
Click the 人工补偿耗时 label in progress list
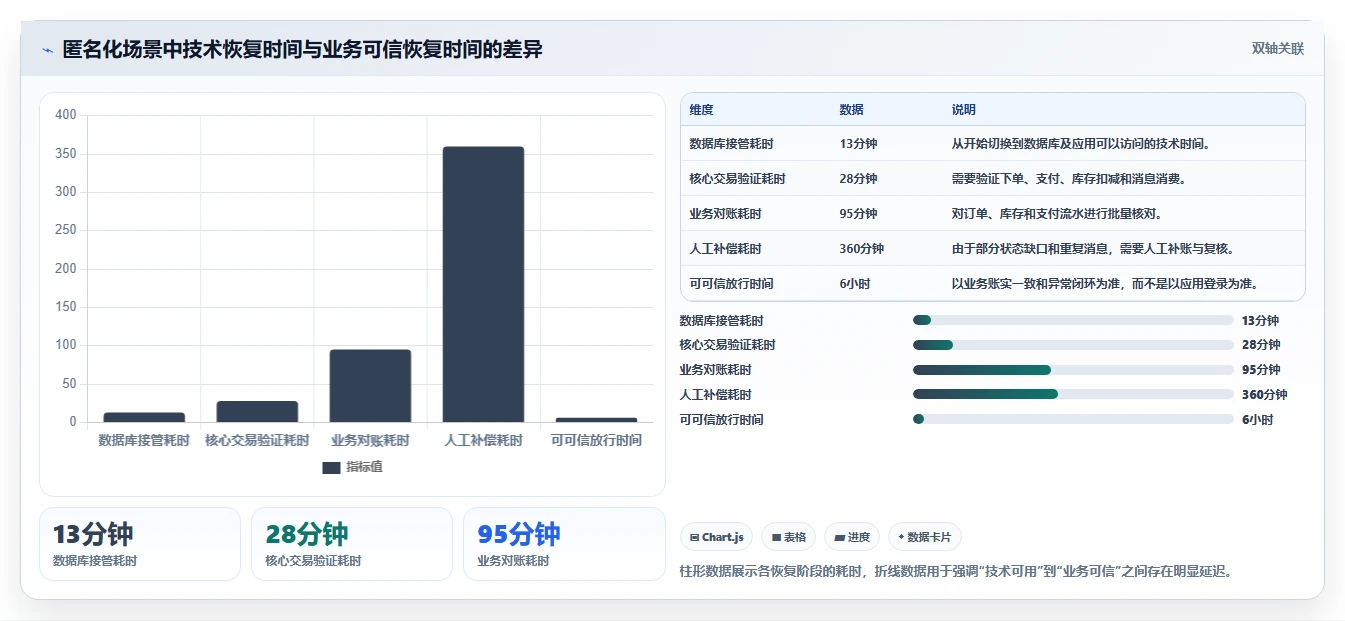715,395
